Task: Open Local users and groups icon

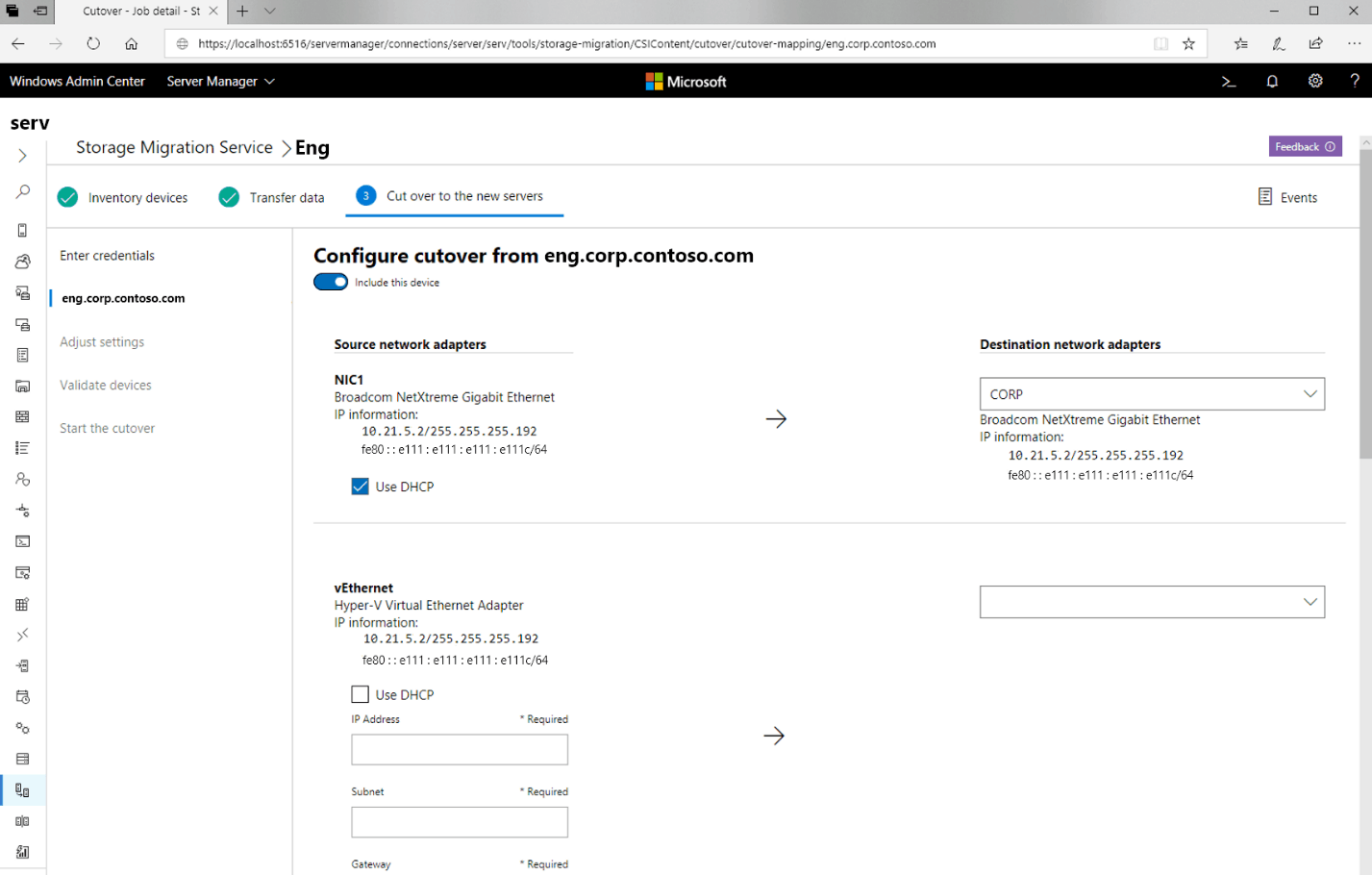Action: (22, 479)
